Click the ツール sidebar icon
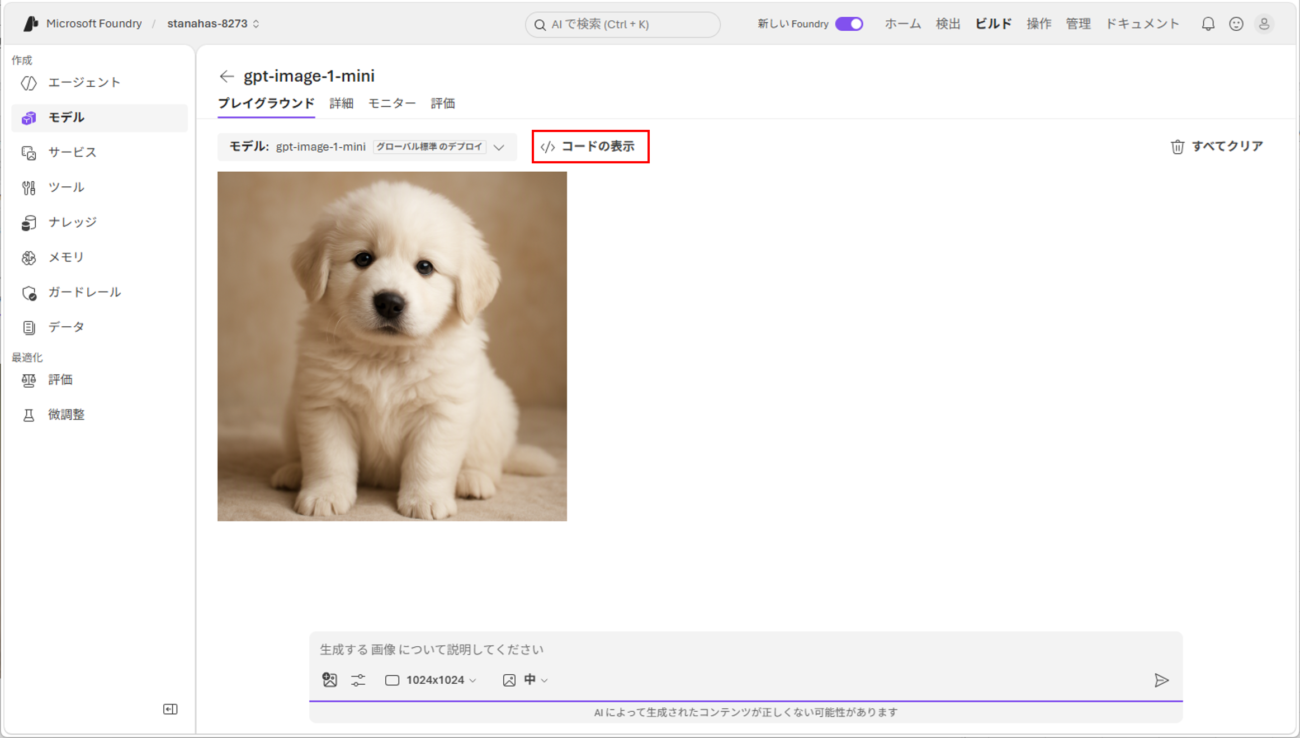This screenshot has height=738, width=1300. (x=29, y=188)
